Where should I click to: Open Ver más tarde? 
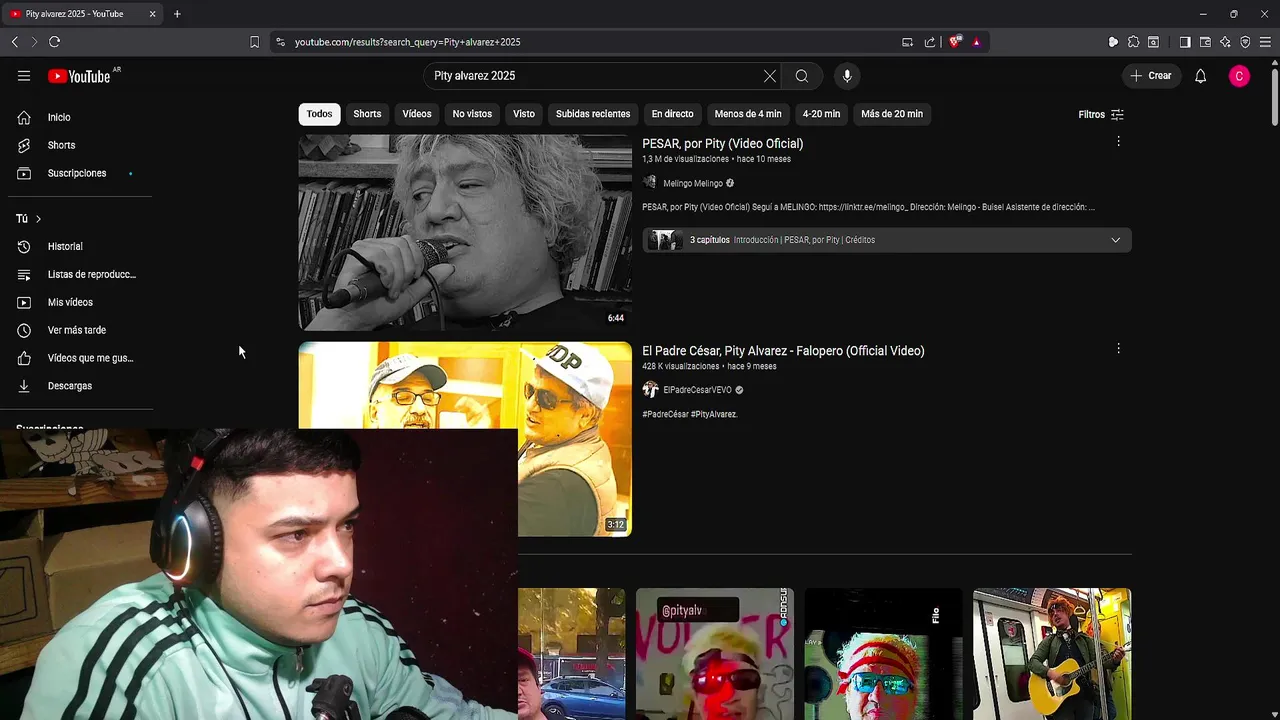coord(76,330)
